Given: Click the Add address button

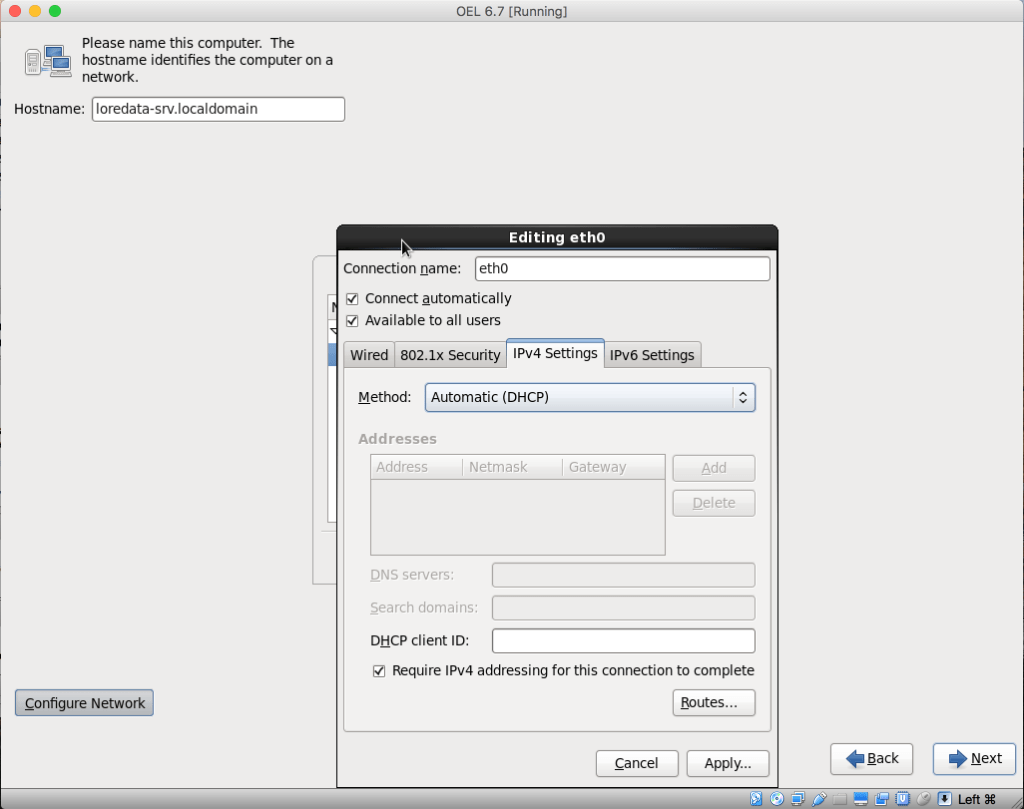Looking at the screenshot, I should [714, 468].
